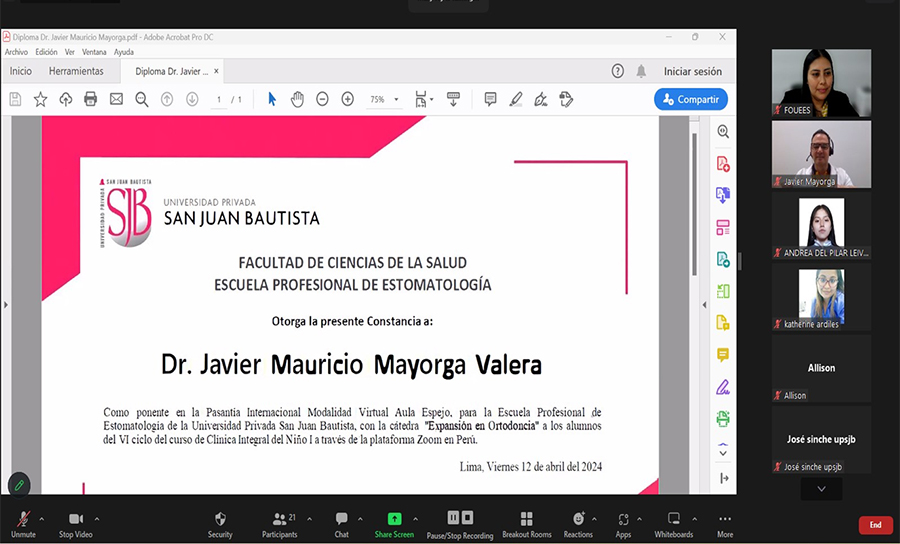
Task: Open Breakout Rooms
Action: [x=527, y=524]
